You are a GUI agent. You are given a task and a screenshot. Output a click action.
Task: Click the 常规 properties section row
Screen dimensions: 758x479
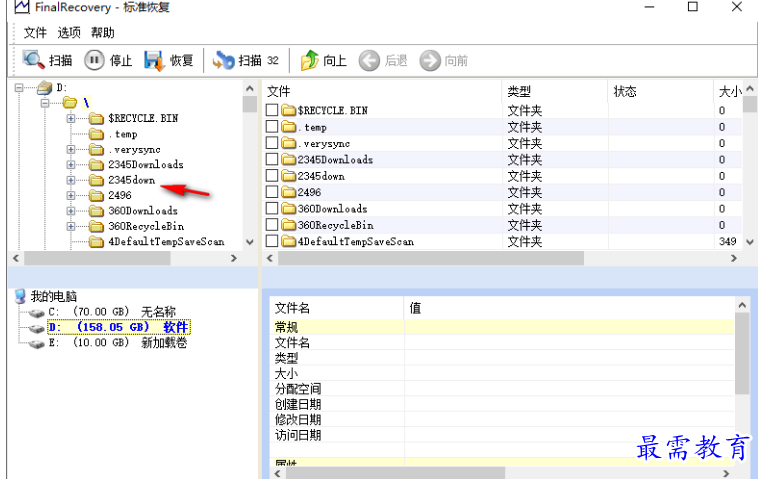coord(502,327)
